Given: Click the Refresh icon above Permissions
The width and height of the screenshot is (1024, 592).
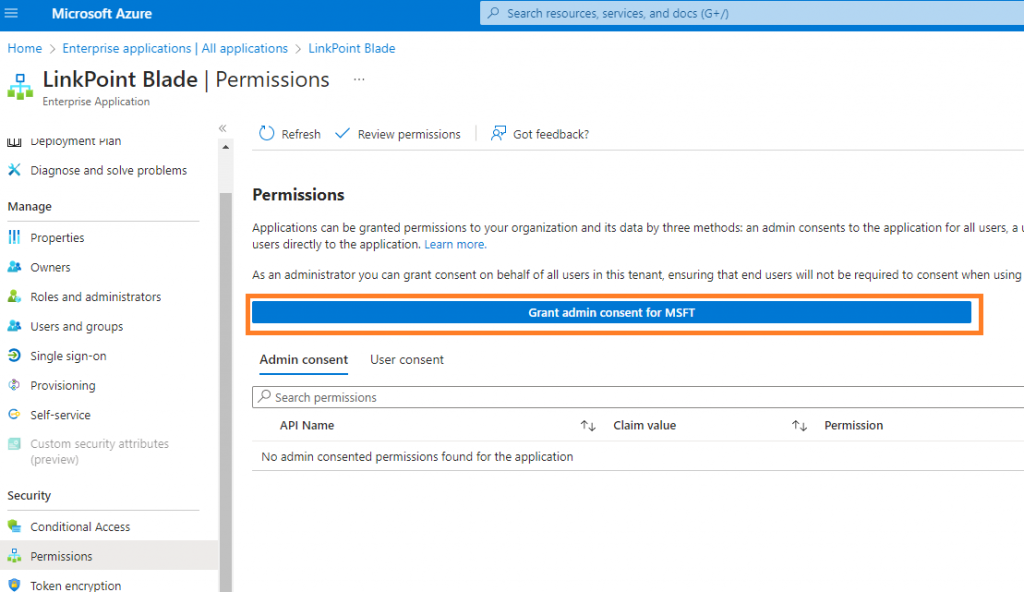Looking at the screenshot, I should [x=265, y=133].
